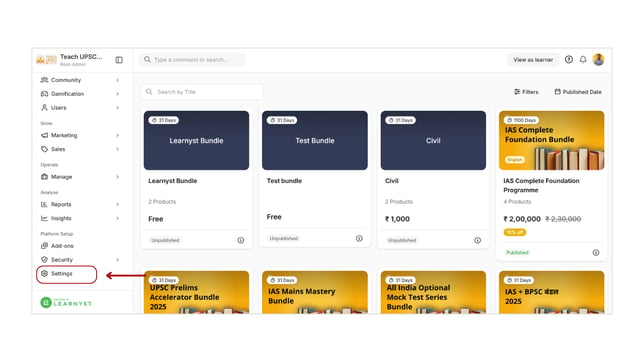Open info icon on Test bundle card

[x=359, y=238]
